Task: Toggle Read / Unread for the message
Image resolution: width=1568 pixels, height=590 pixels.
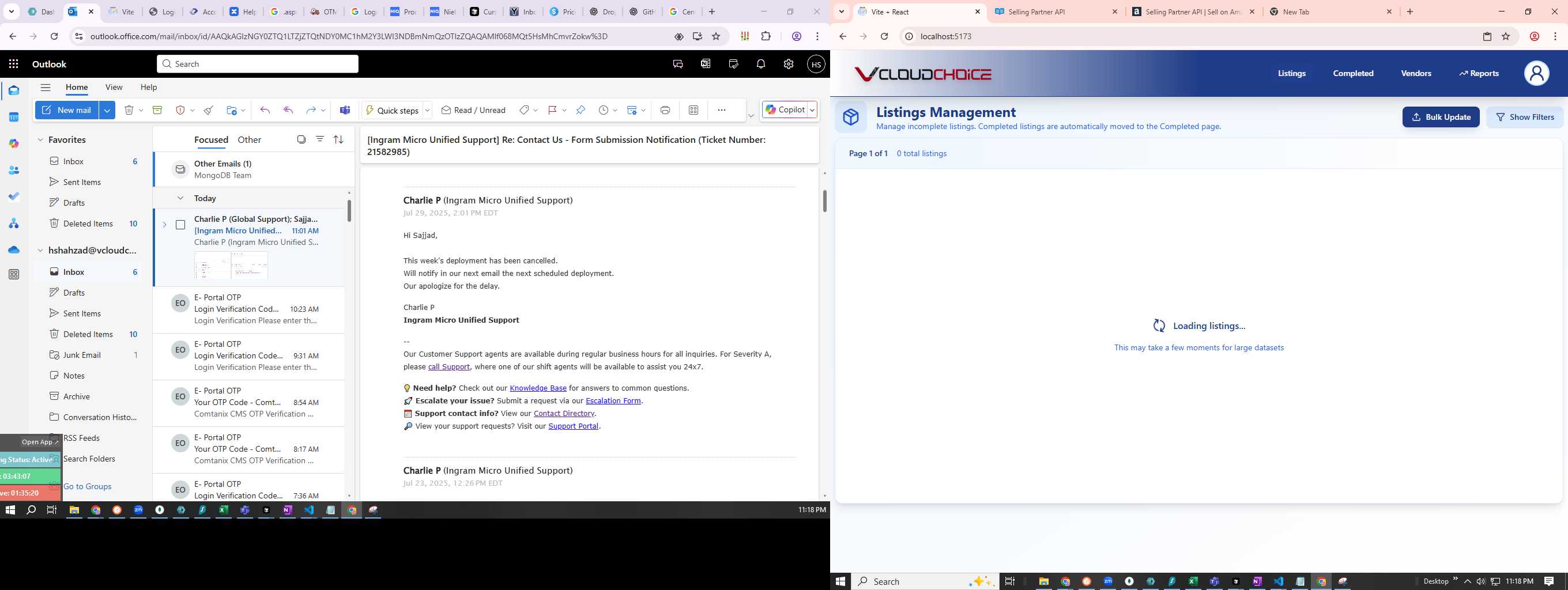Action: tap(473, 110)
